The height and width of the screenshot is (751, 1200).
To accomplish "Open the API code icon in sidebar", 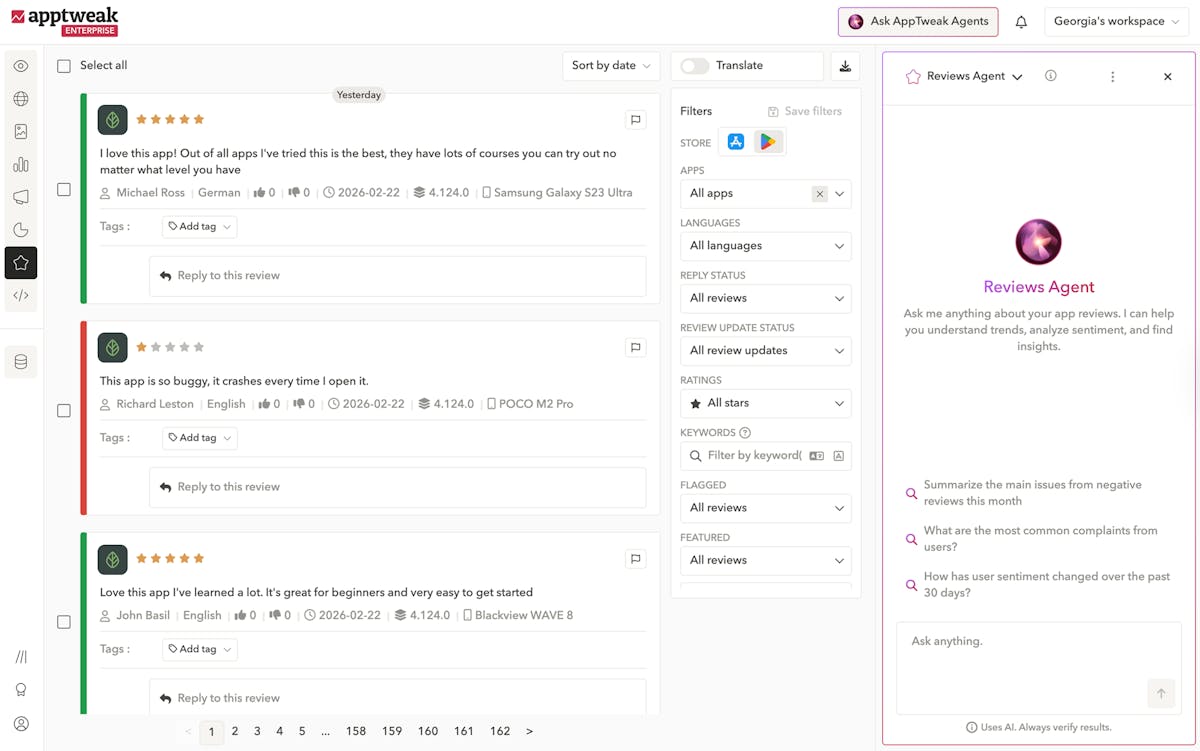I will [21, 296].
